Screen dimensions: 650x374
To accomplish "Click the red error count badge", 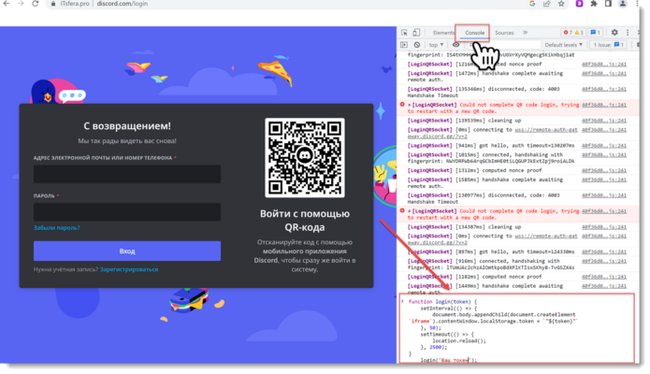I will click(568, 32).
